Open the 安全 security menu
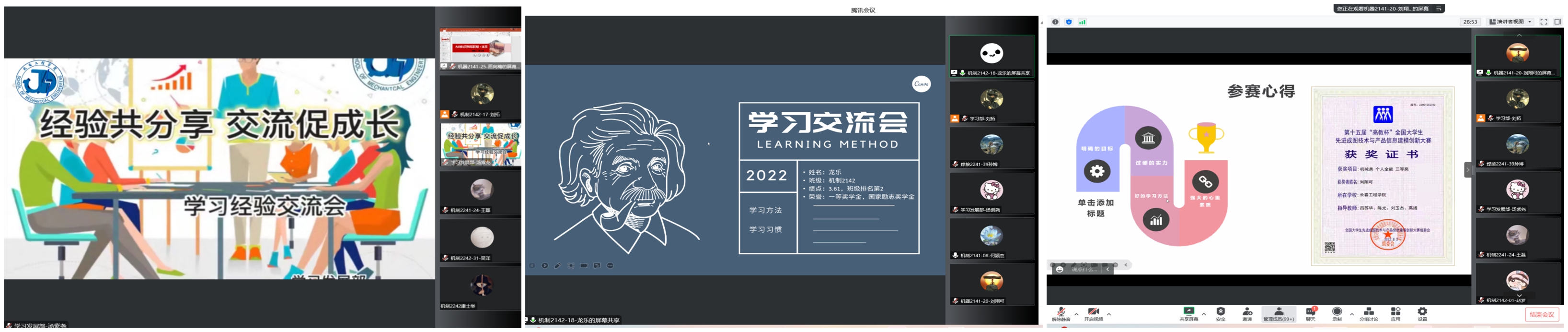This screenshot has height=332, width=1568. (x=1221, y=315)
